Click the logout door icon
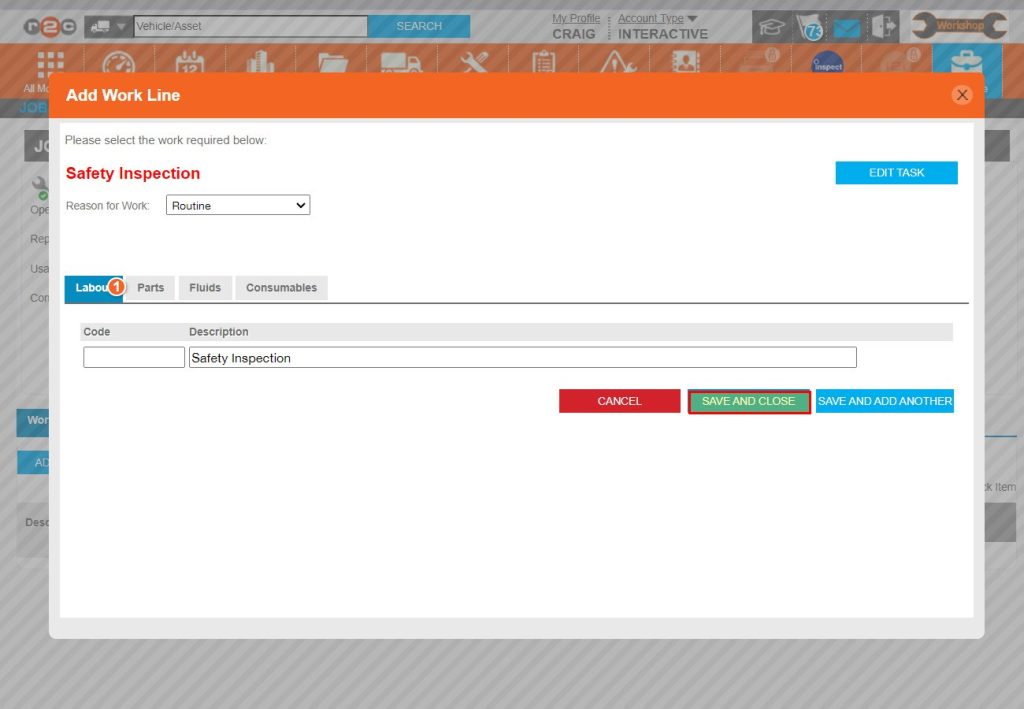This screenshot has height=709, width=1024. point(882,26)
